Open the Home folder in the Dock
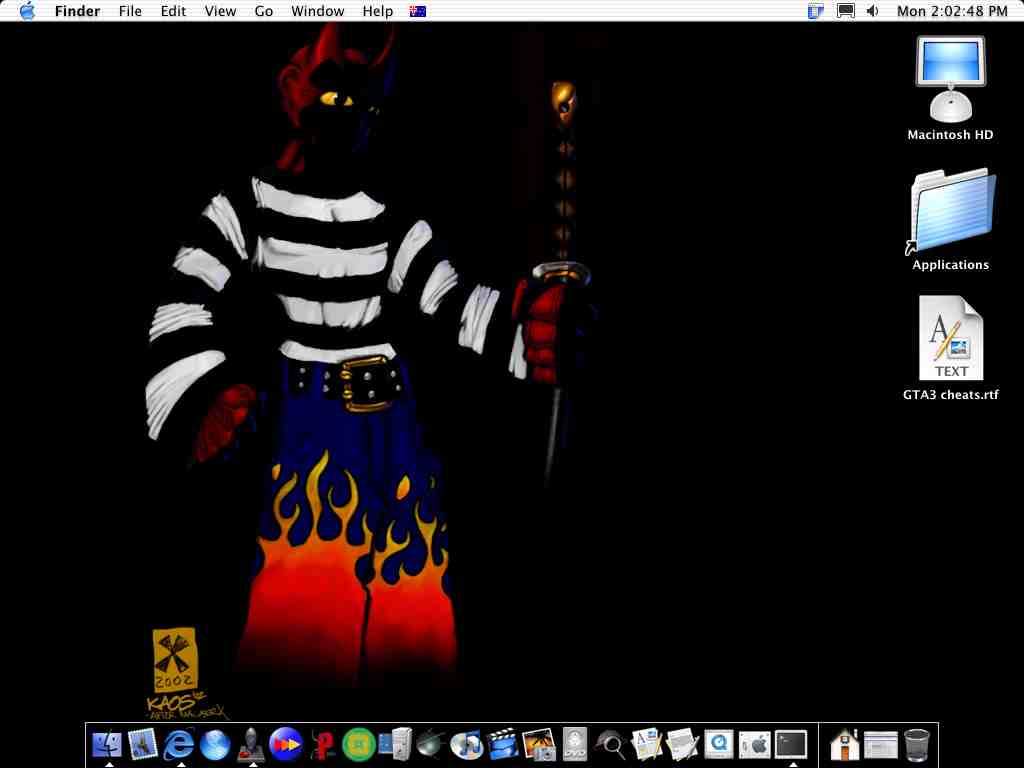 click(844, 744)
